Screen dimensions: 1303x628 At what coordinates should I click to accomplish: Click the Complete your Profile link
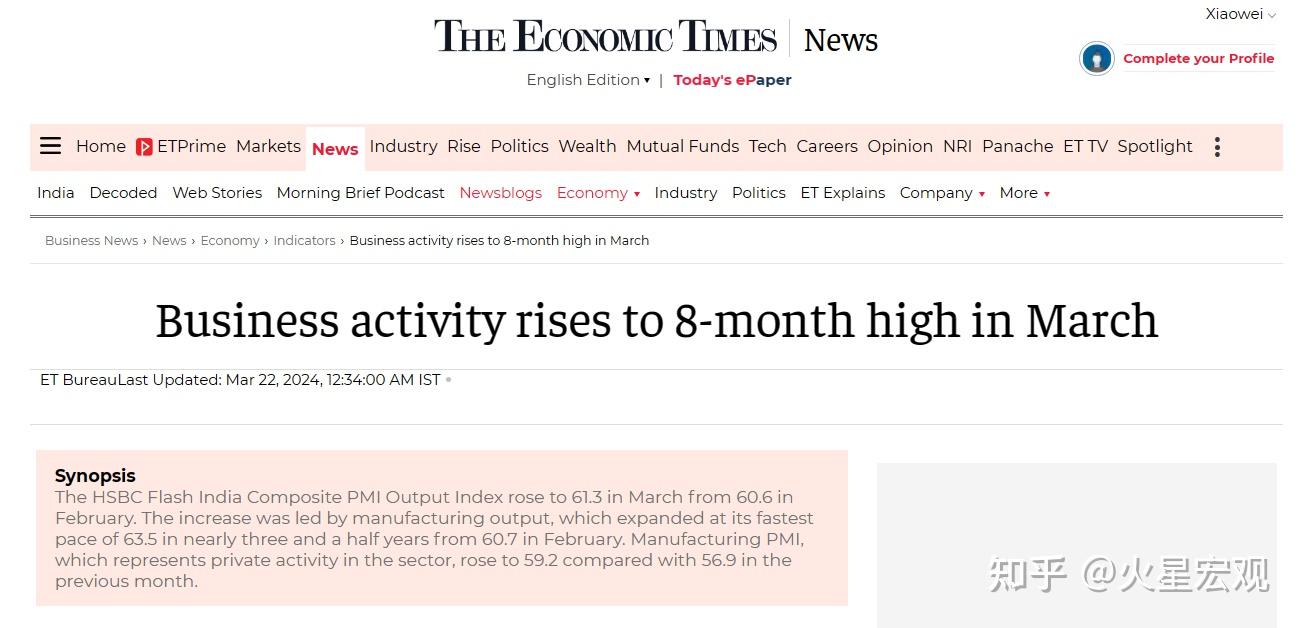[x=1198, y=58]
